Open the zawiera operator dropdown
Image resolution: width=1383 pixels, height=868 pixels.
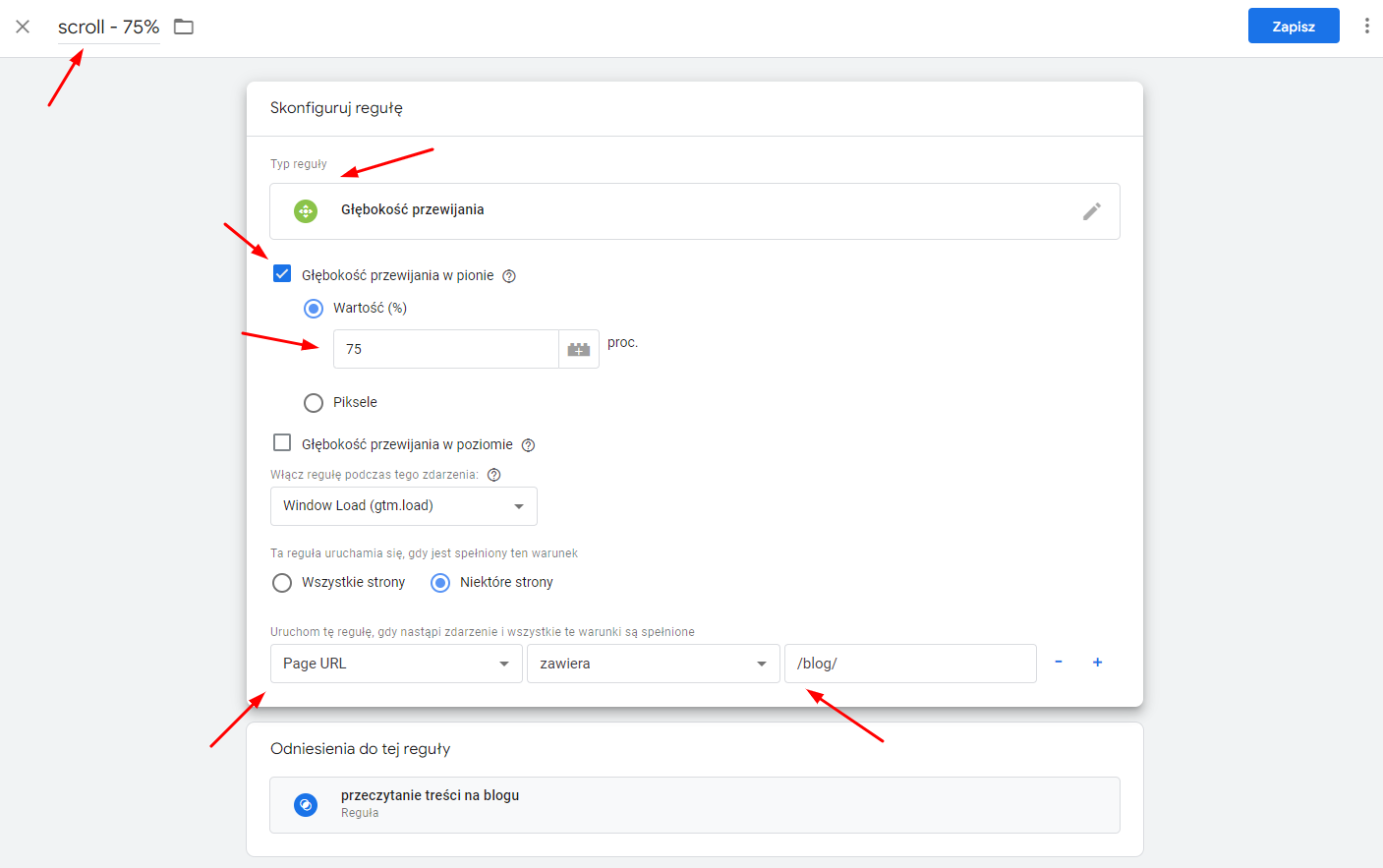point(653,664)
